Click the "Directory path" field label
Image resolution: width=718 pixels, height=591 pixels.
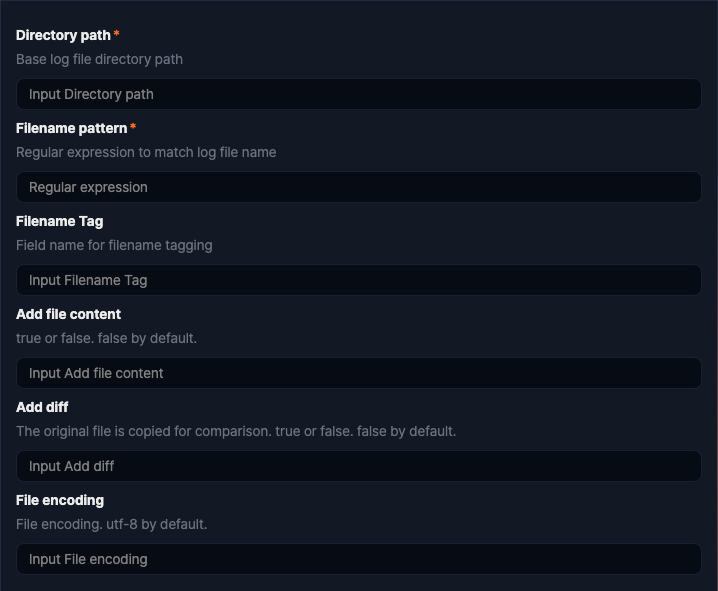pos(63,35)
